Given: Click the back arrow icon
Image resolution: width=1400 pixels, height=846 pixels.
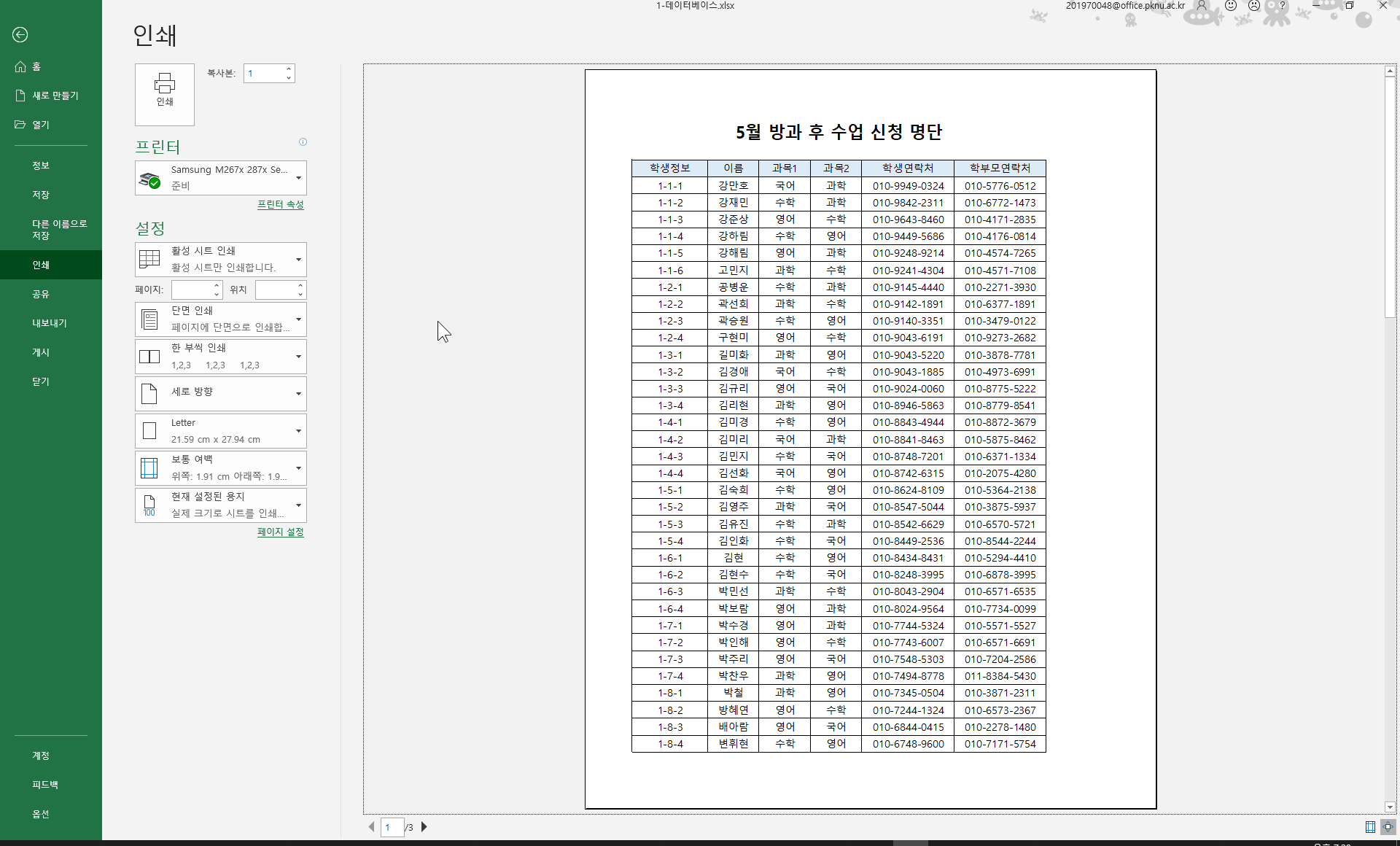Looking at the screenshot, I should [x=20, y=34].
